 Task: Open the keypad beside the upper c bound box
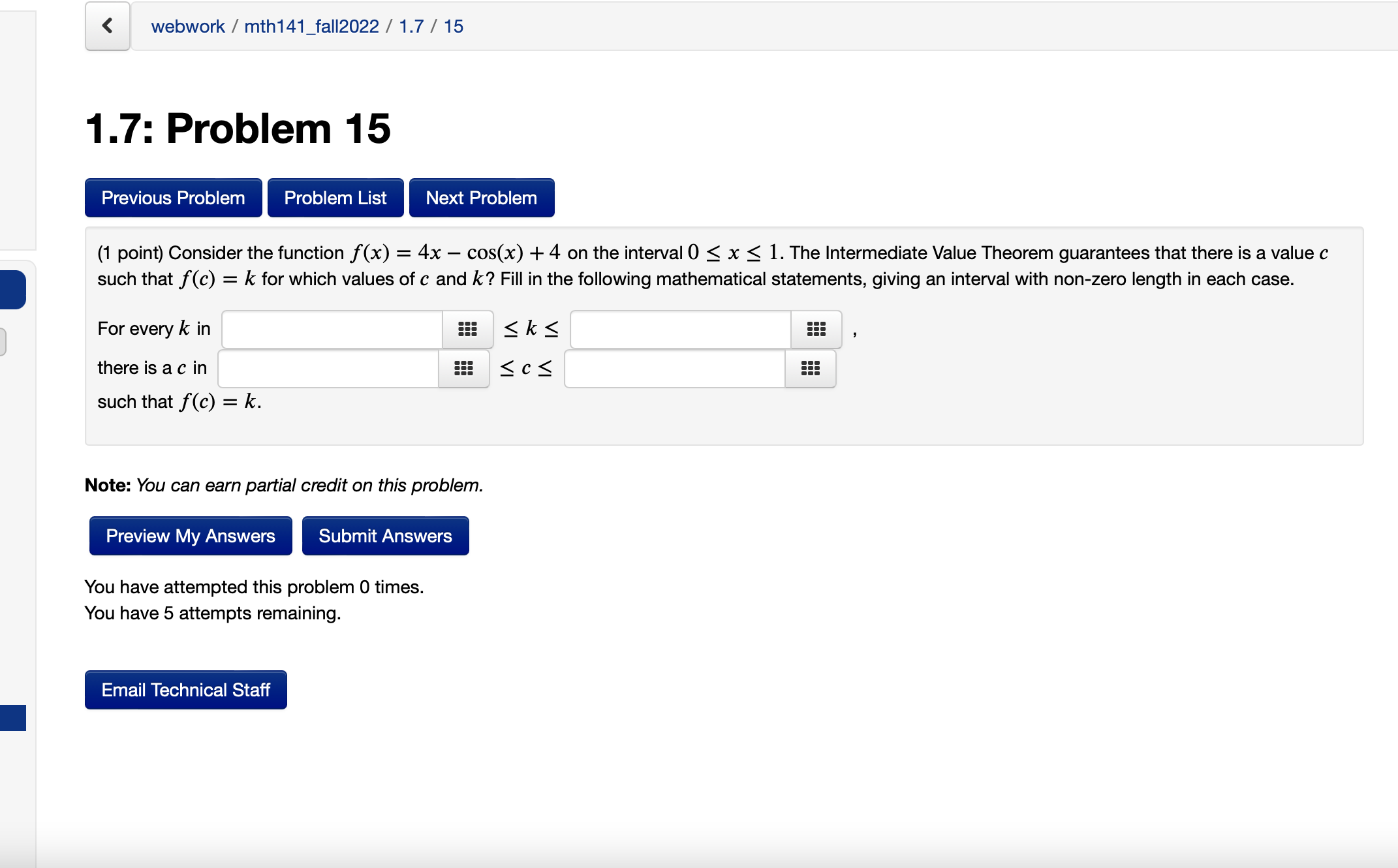pyautogui.click(x=810, y=369)
